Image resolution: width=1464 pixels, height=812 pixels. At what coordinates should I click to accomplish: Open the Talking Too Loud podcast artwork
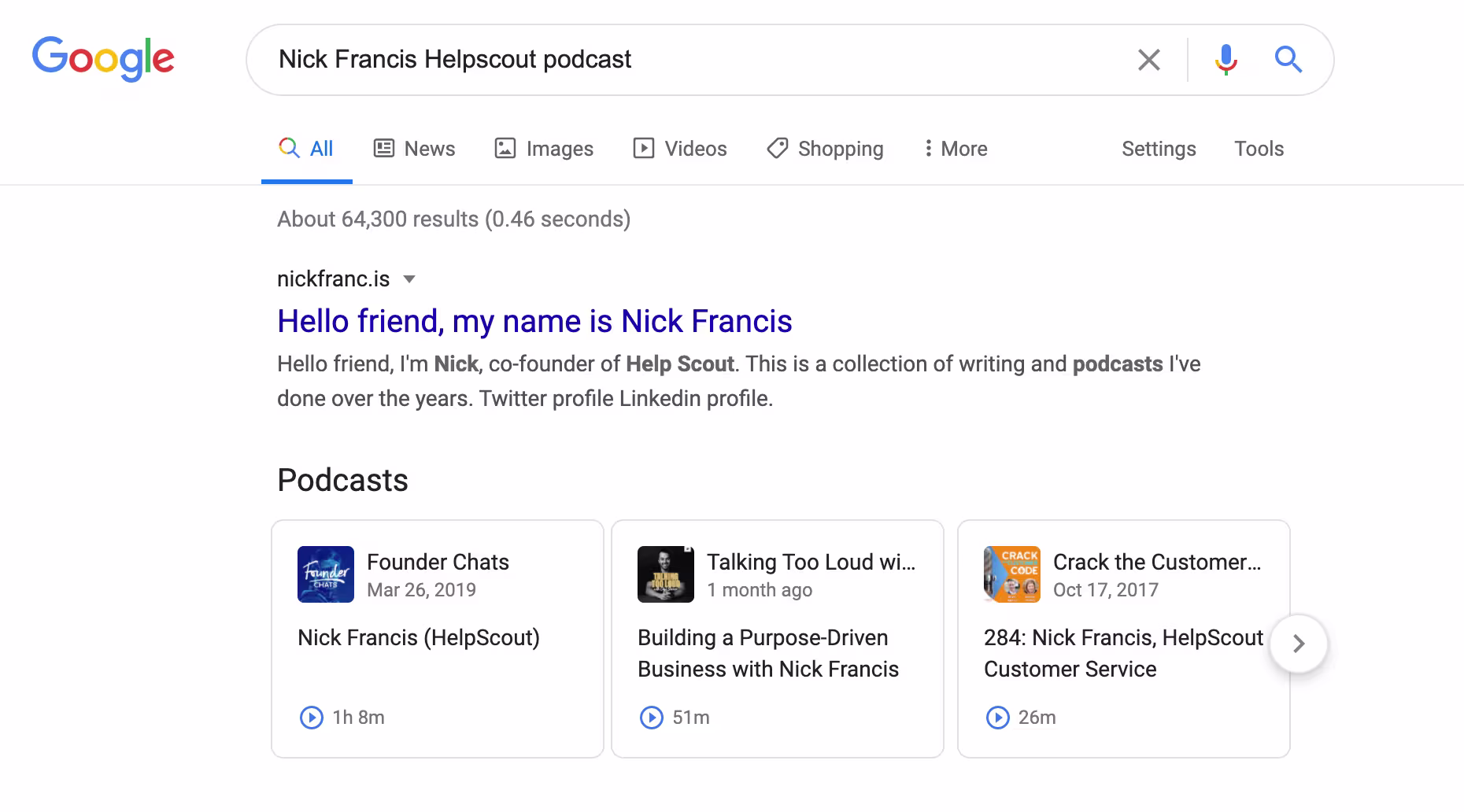click(x=666, y=574)
